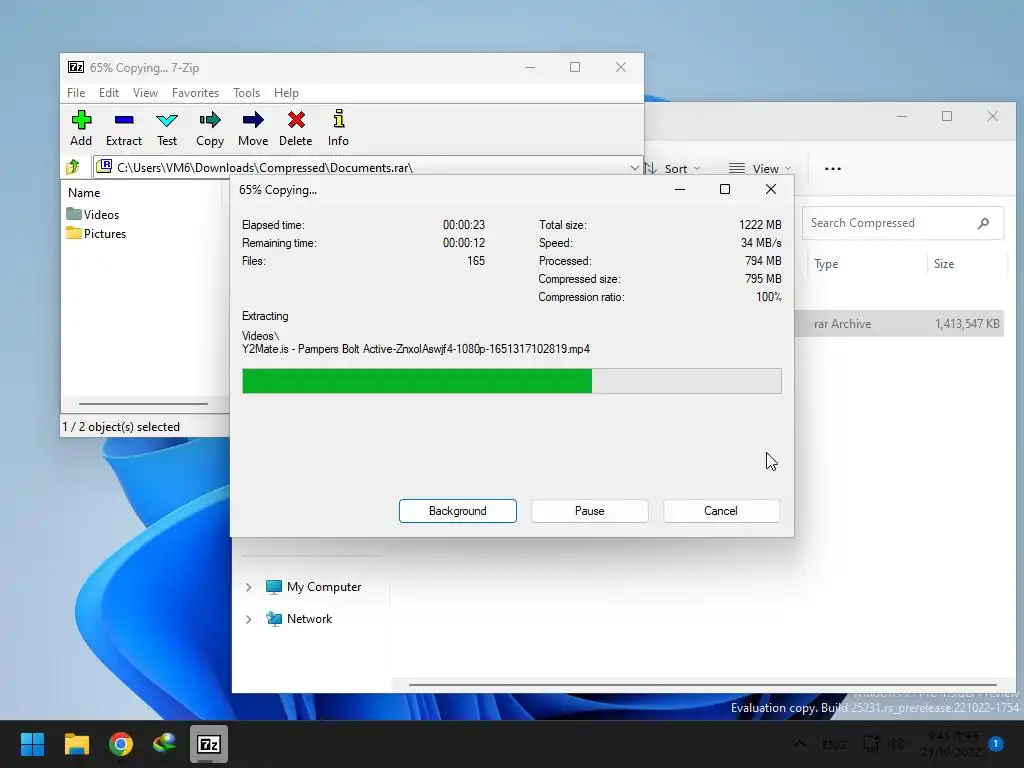Open the Edit menu in 7-Zip
Image resolution: width=1024 pixels, height=768 pixels.
click(108, 93)
